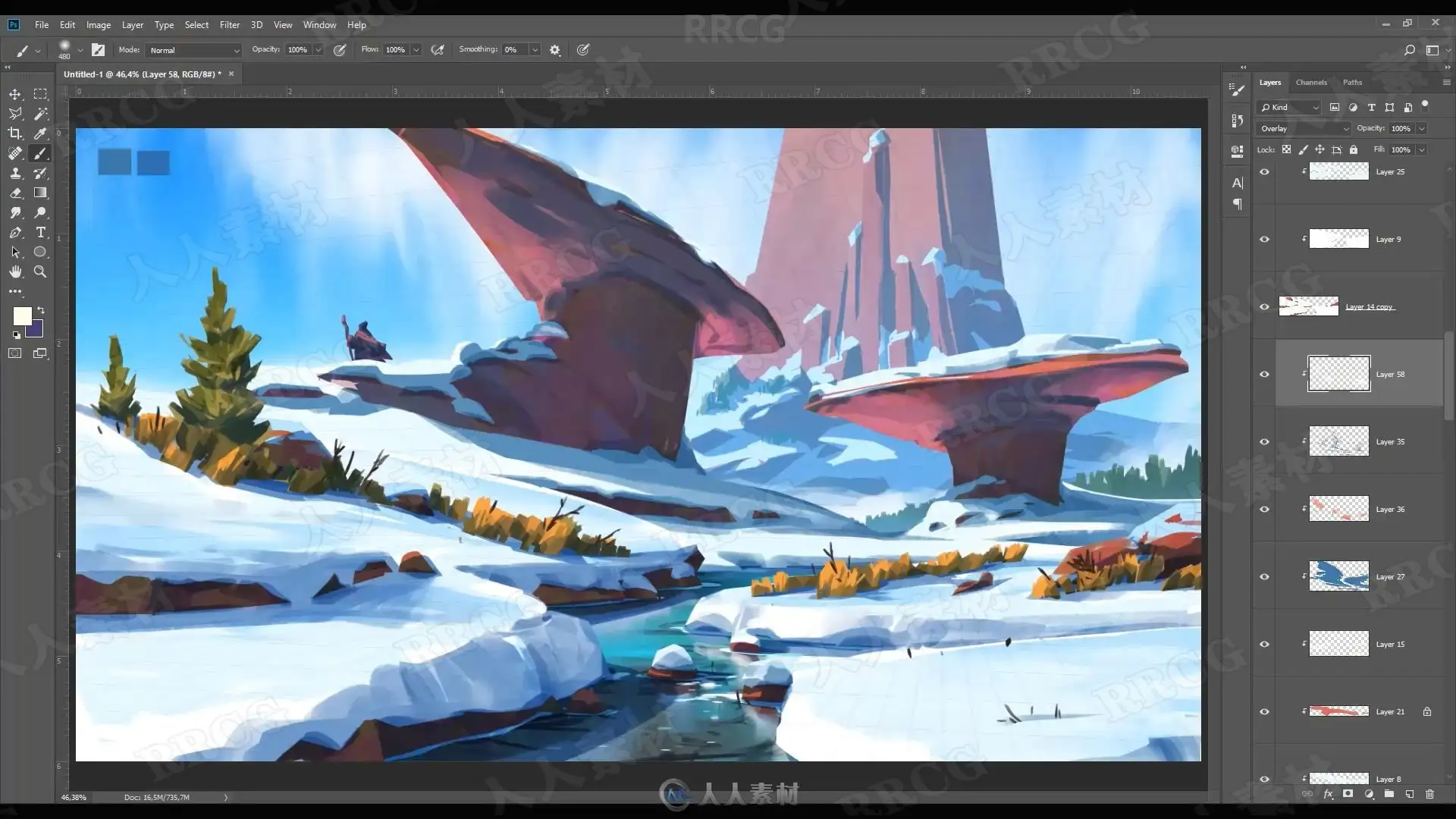Open smoothing options gear
1456x819 pixels.
coord(555,50)
